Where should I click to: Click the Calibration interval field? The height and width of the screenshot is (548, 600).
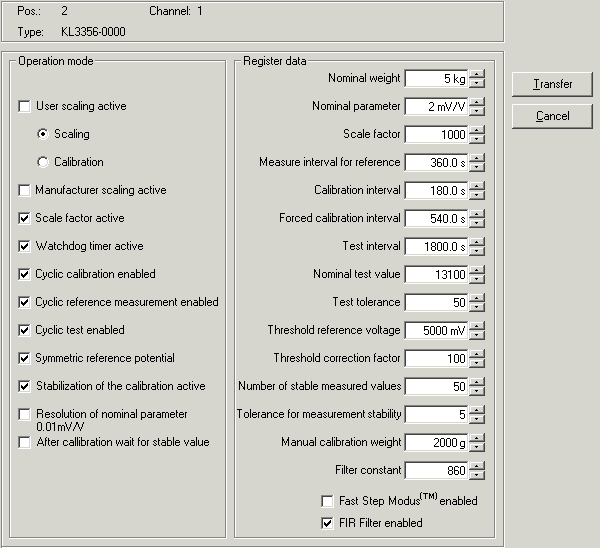point(436,191)
